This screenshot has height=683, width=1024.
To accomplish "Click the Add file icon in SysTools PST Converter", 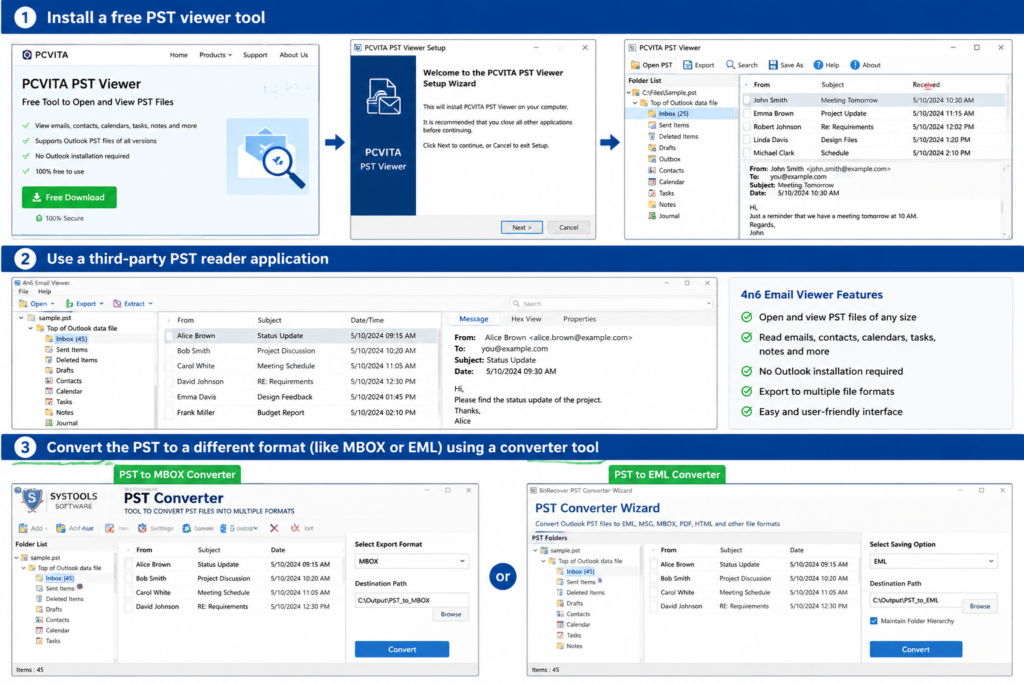I will click(24, 528).
